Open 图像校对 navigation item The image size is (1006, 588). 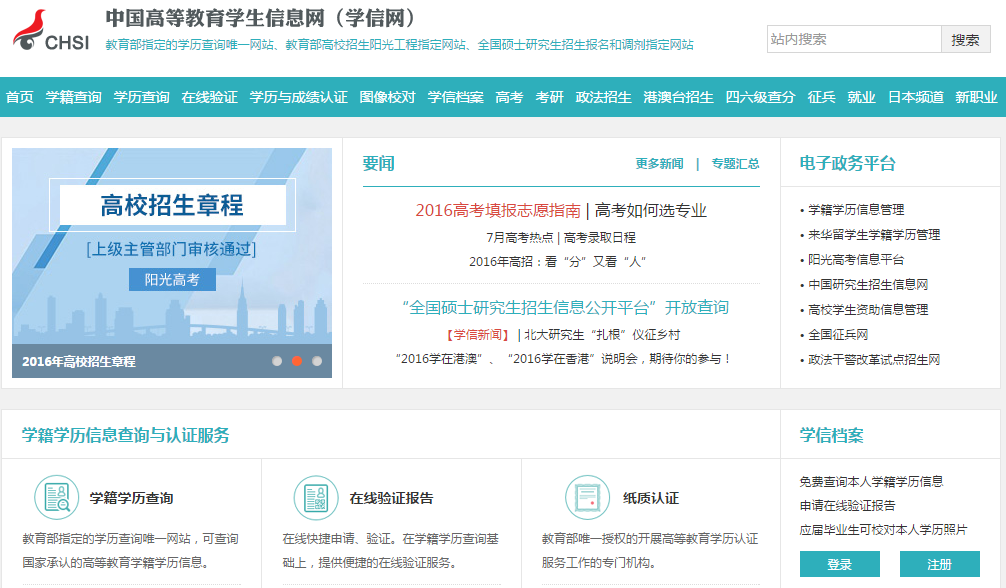388,97
